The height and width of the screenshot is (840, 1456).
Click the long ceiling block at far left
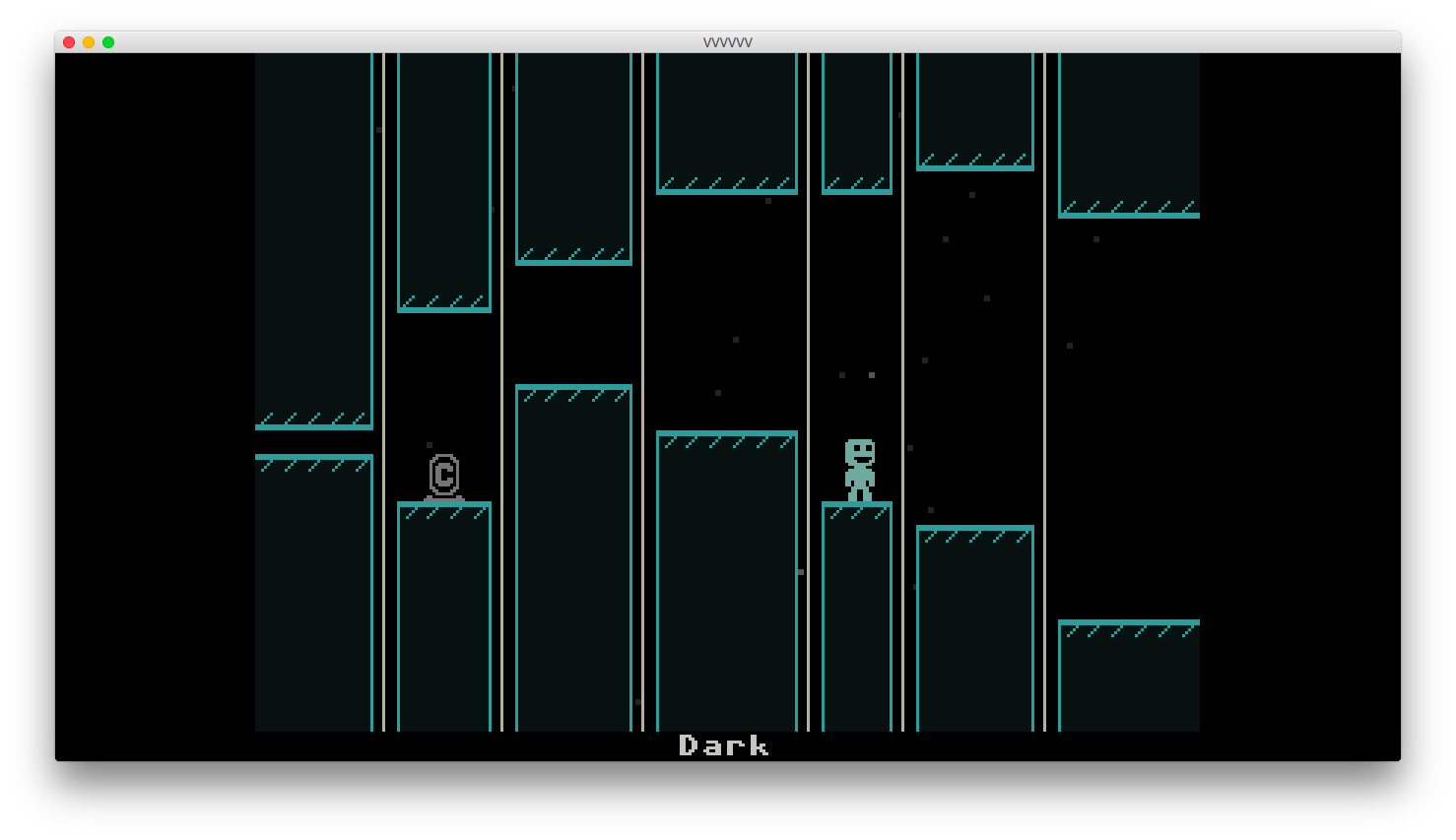click(x=313, y=241)
